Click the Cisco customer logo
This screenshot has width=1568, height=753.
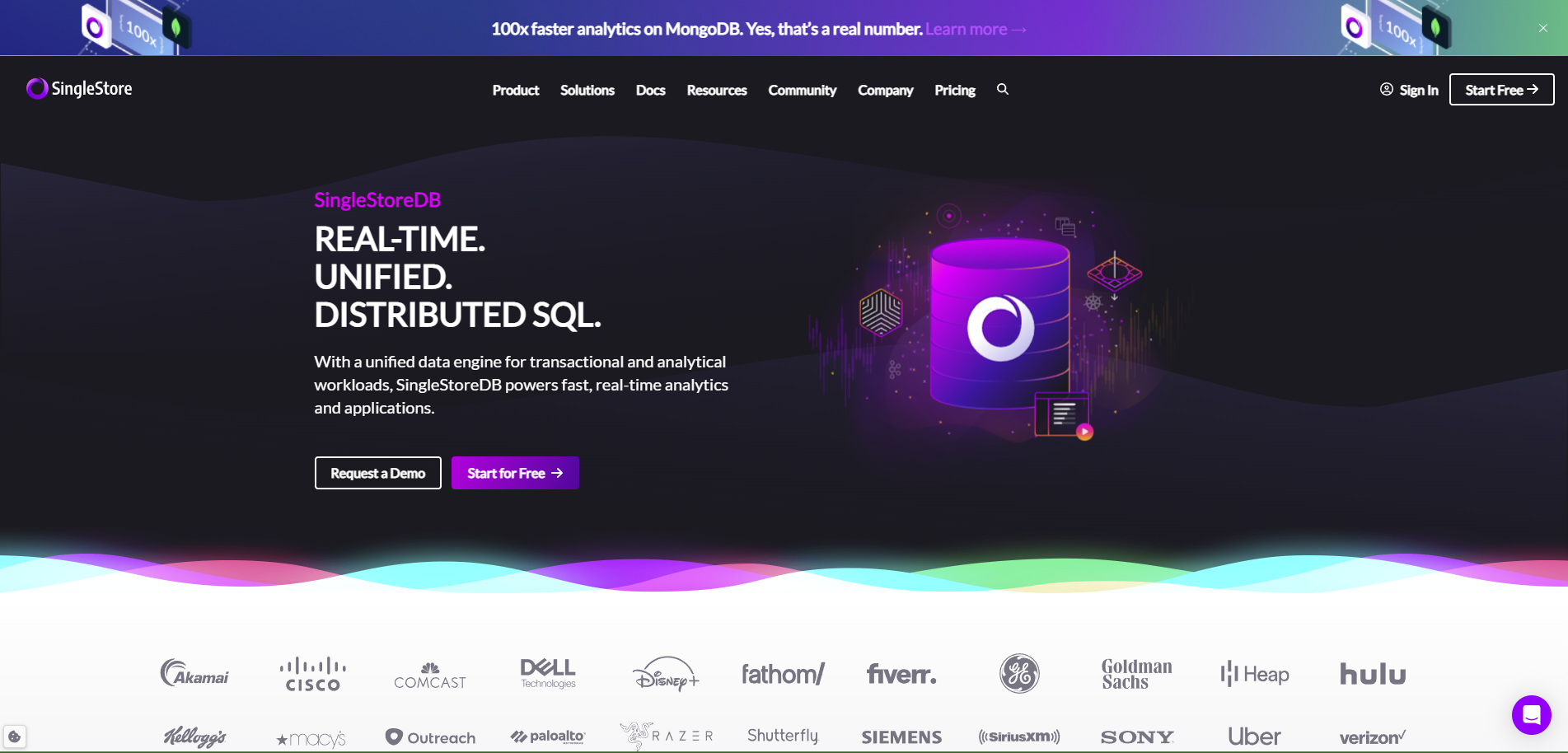[312, 674]
